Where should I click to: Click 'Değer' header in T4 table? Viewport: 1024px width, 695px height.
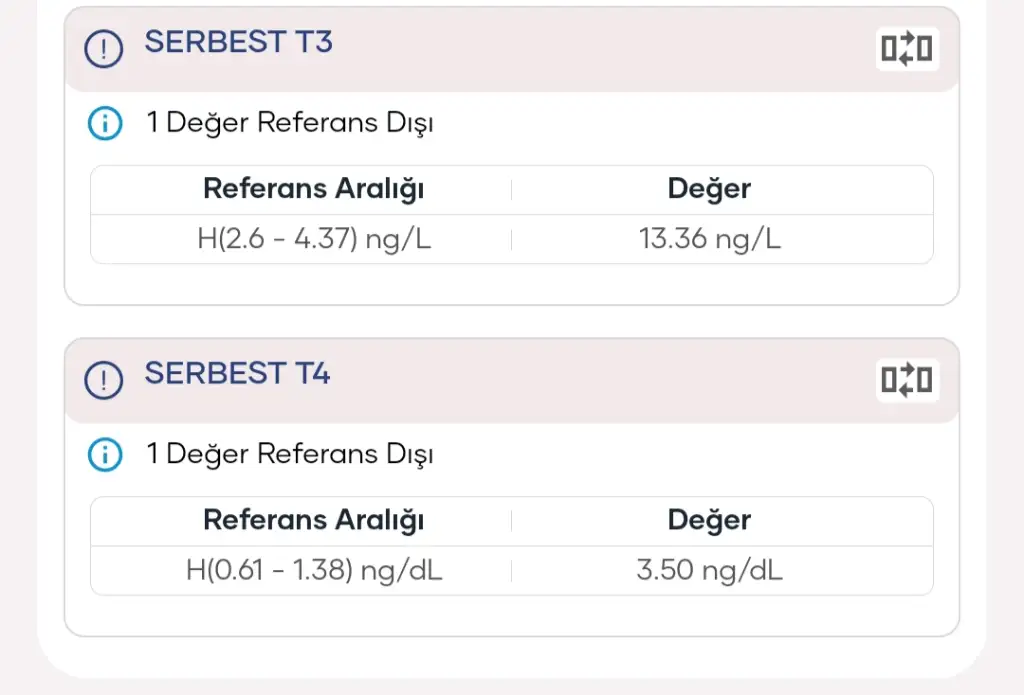point(709,520)
